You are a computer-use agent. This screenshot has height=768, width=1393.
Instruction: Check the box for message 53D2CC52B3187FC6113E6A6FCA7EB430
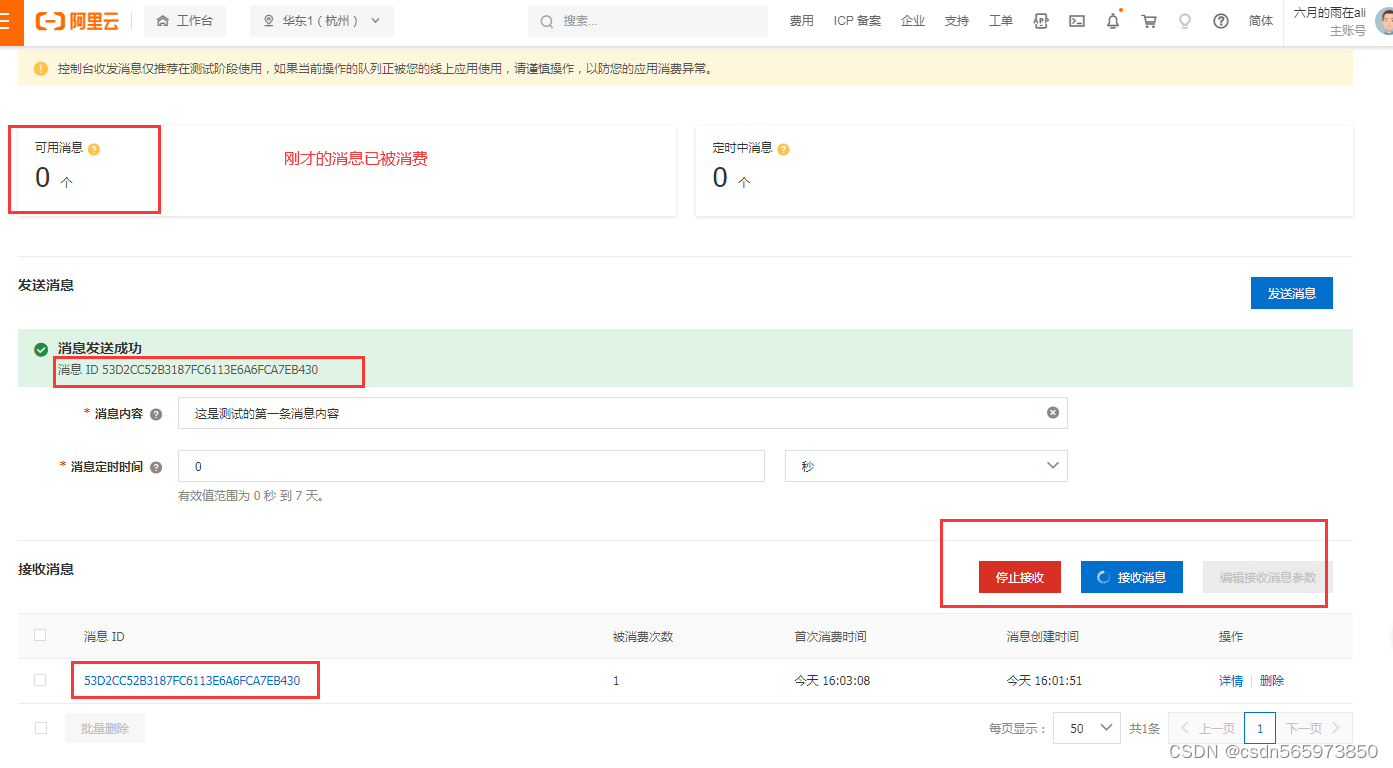pos(40,680)
